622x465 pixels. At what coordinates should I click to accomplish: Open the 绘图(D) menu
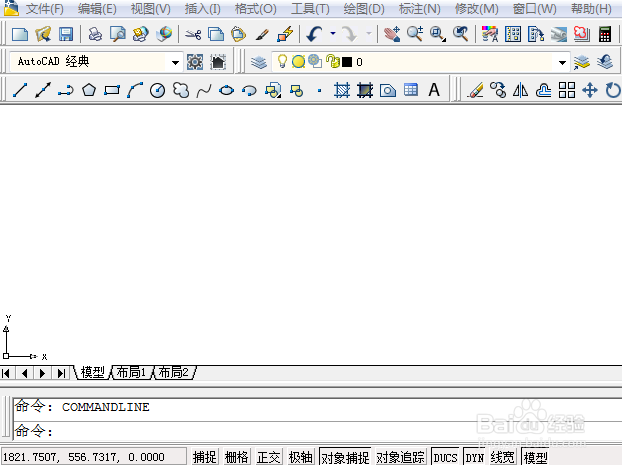tap(364, 8)
